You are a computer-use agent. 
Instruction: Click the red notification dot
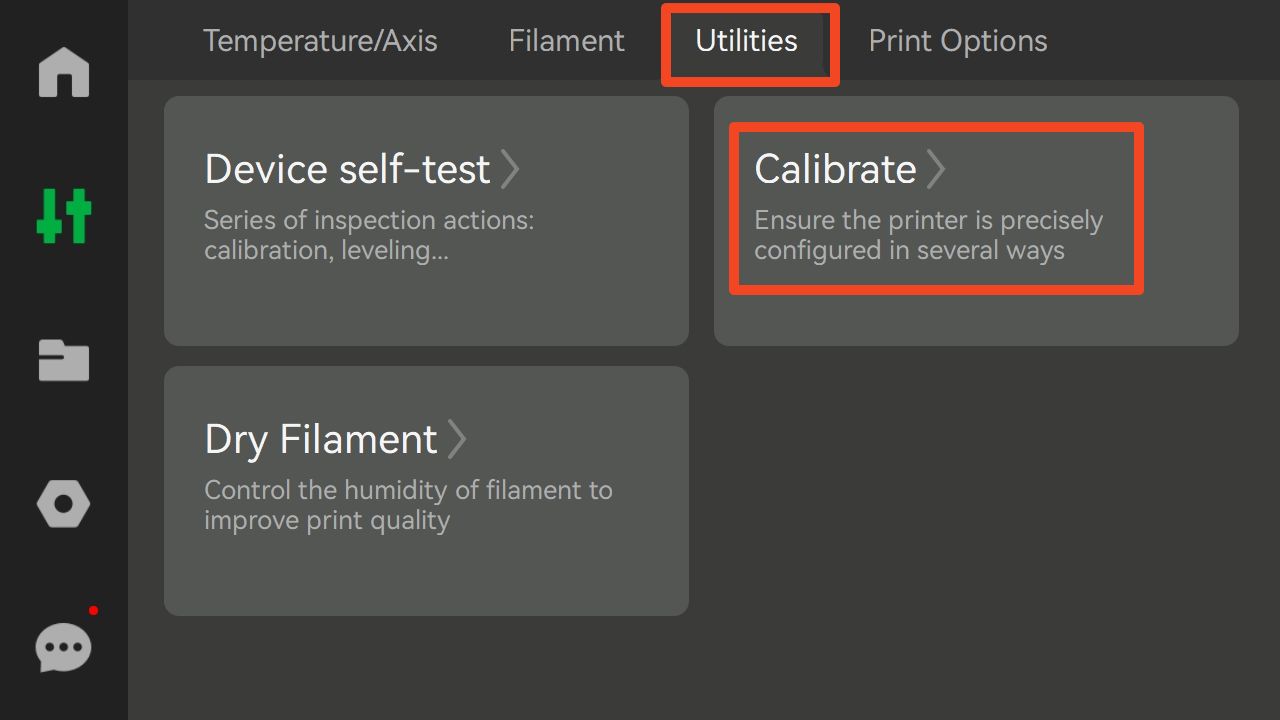[93, 610]
